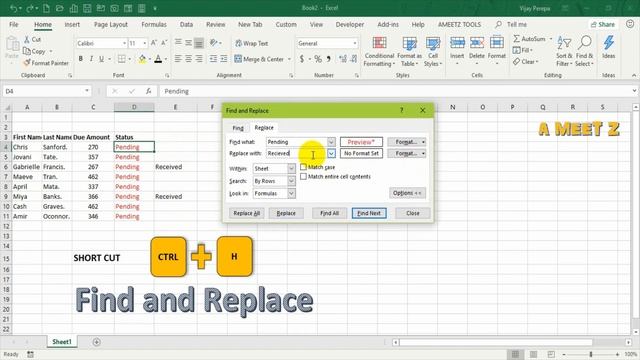Screen dimensions: 640x360
Task: Adjust the zoom slider in status bar
Action: click(x=591, y=354)
